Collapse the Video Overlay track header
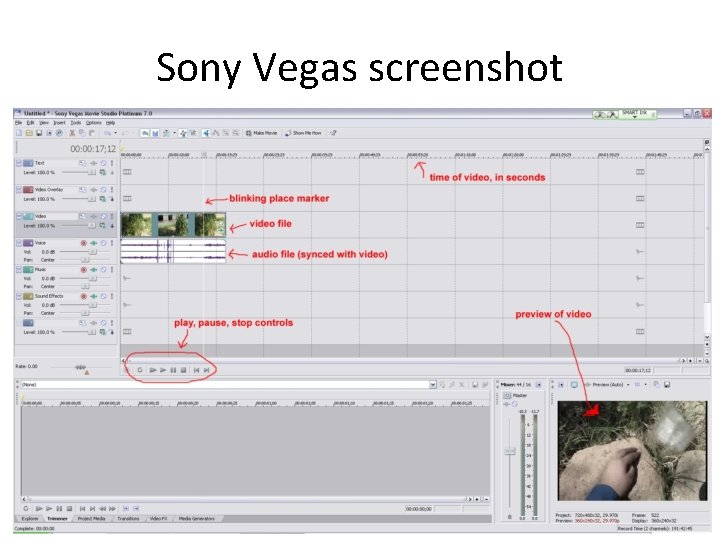The height and width of the screenshot is (540, 720). tap(19, 190)
